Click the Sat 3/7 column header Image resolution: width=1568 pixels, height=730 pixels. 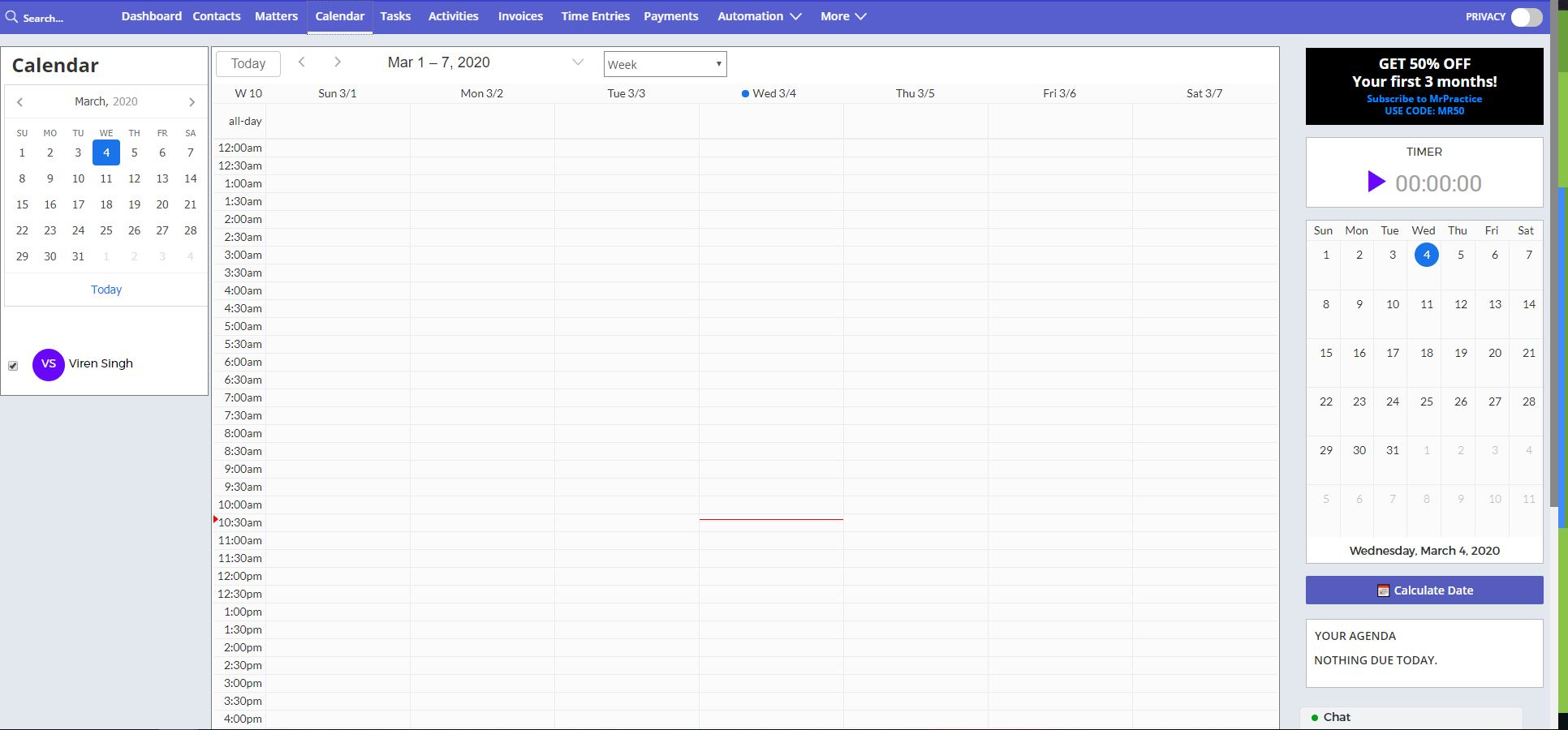1204,93
